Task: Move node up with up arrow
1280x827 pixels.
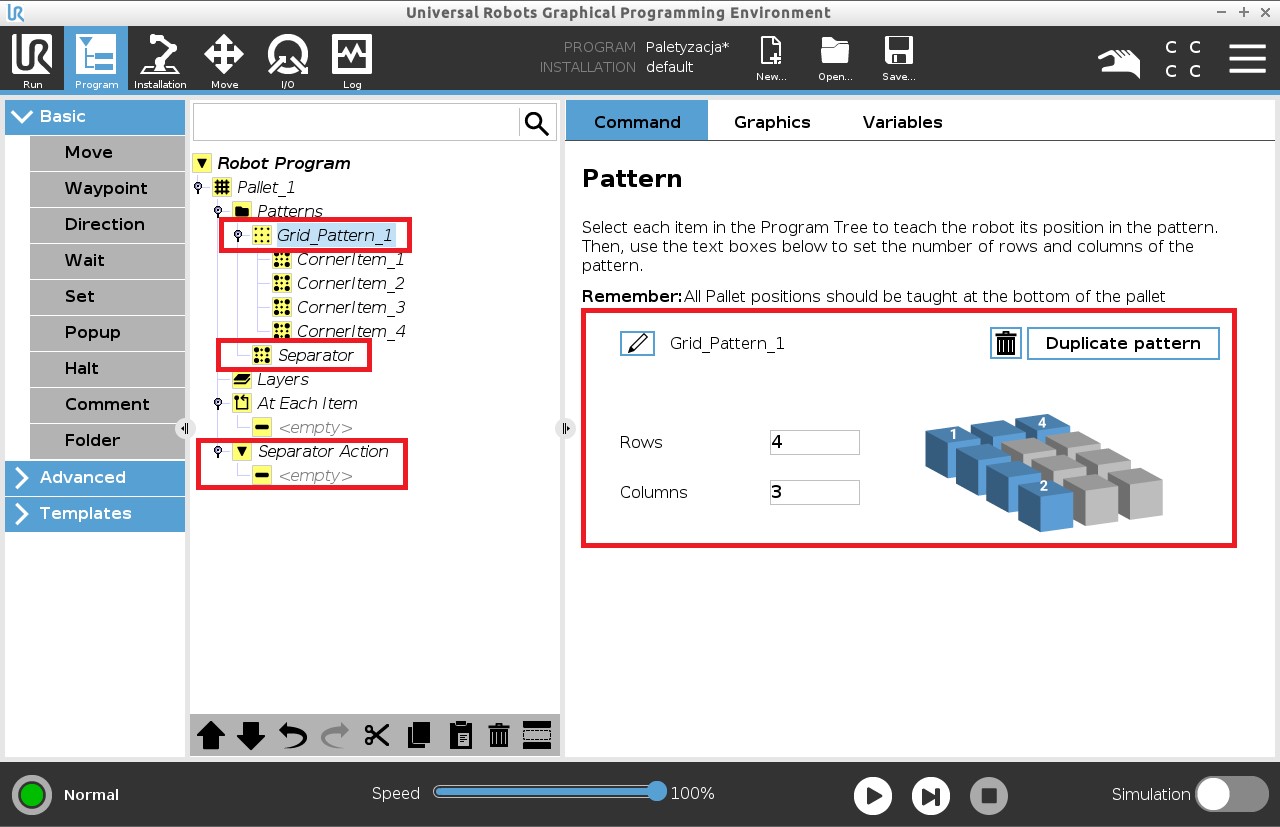Action: [211, 736]
